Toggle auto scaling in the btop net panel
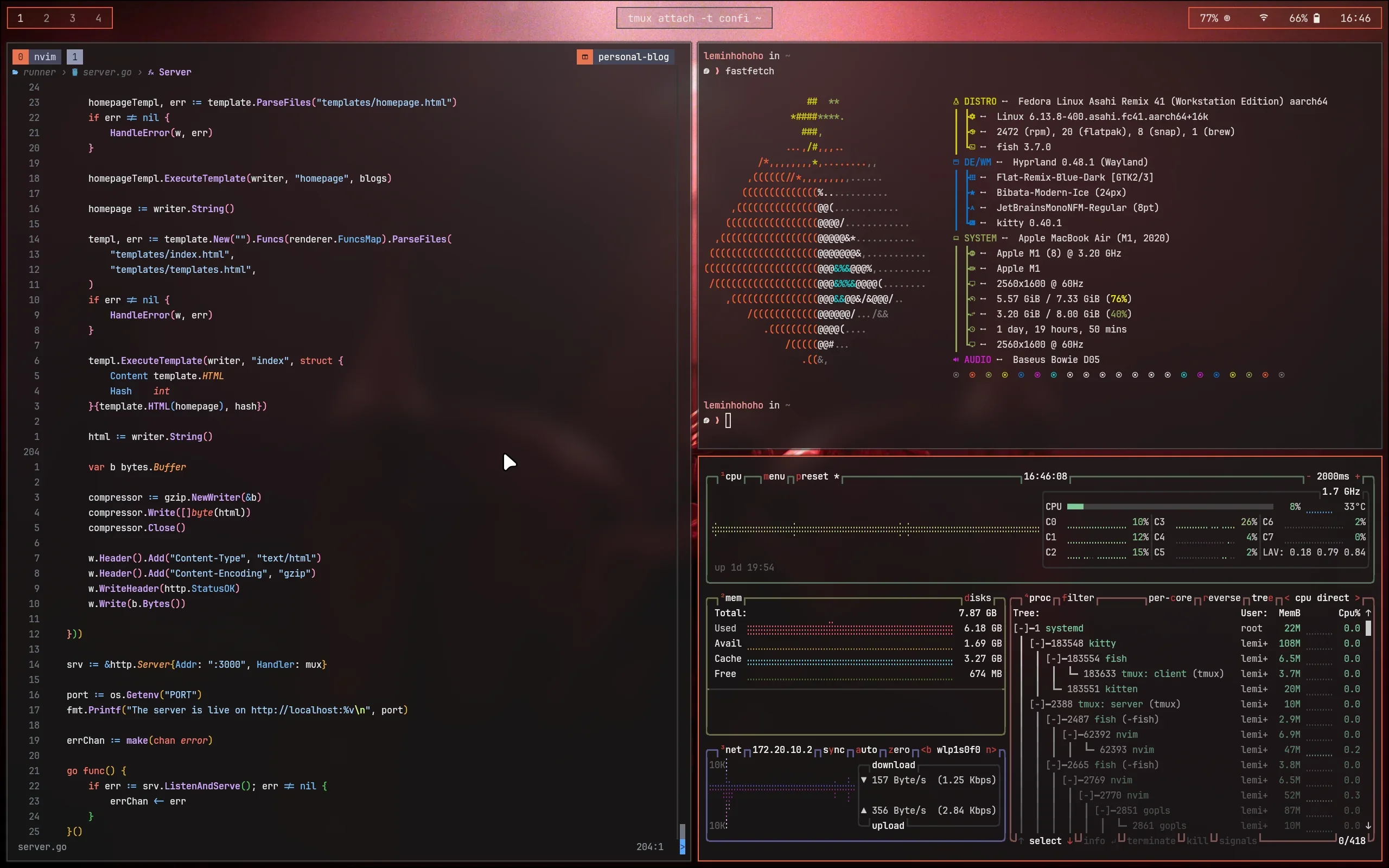This screenshot has height=868, width=1389. (x=866, y=750)
